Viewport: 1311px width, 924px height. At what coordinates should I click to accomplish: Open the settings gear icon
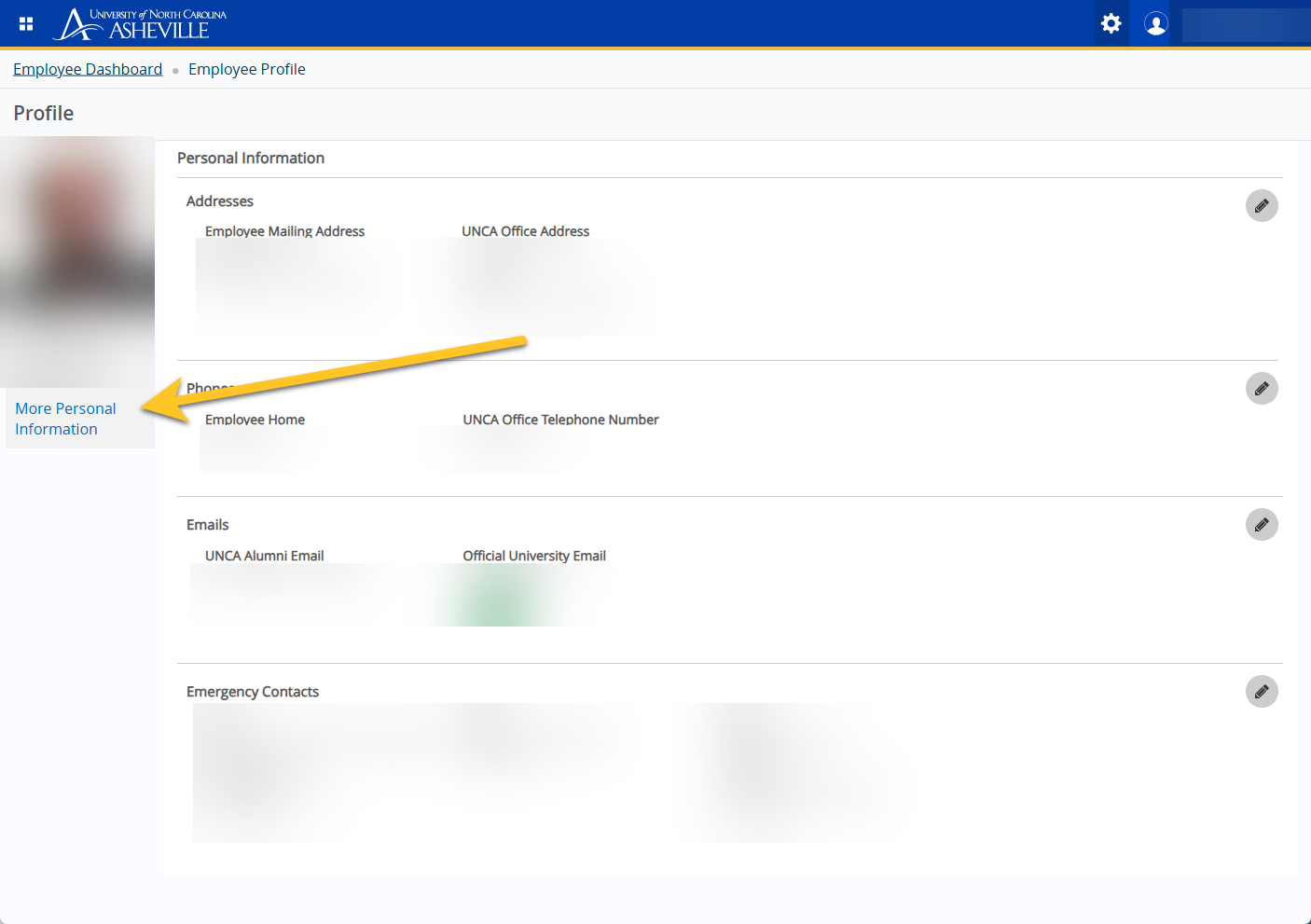click(x=1111, y=23)
